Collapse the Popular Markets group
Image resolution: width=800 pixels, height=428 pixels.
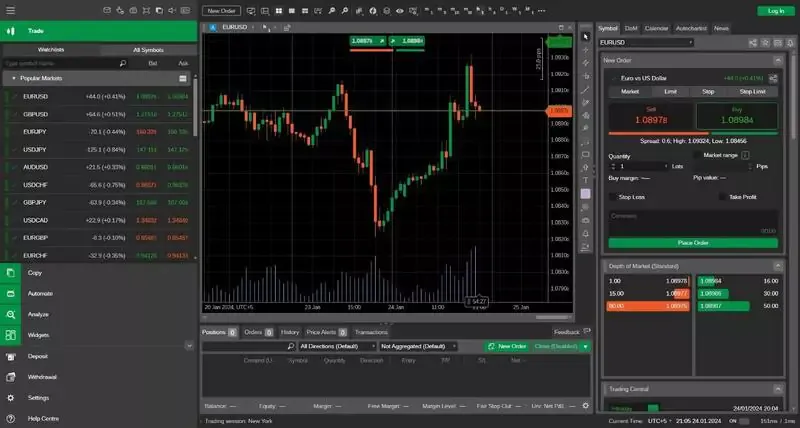tap(14, 79)
